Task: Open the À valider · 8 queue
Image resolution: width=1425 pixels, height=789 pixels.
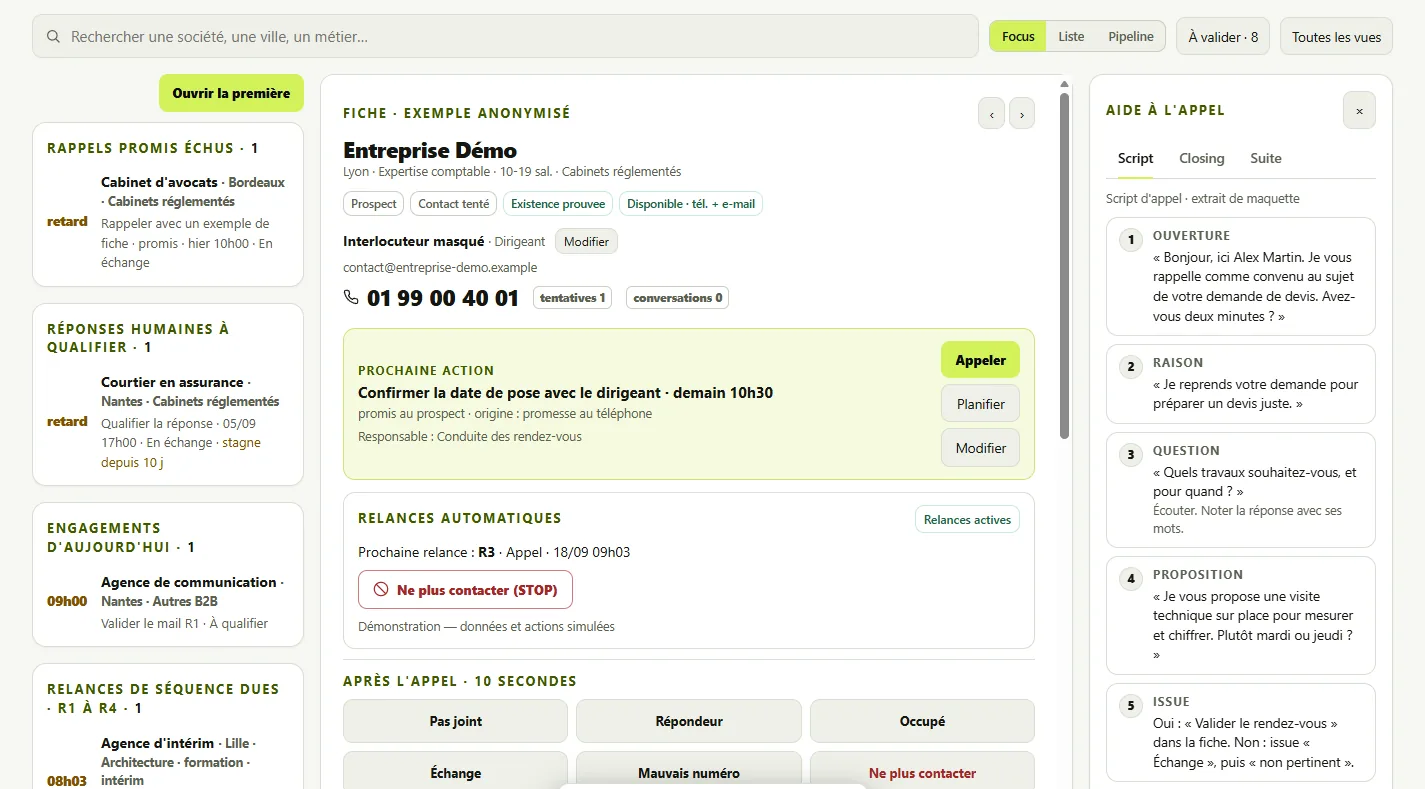Action: [x=1223, y=37]
